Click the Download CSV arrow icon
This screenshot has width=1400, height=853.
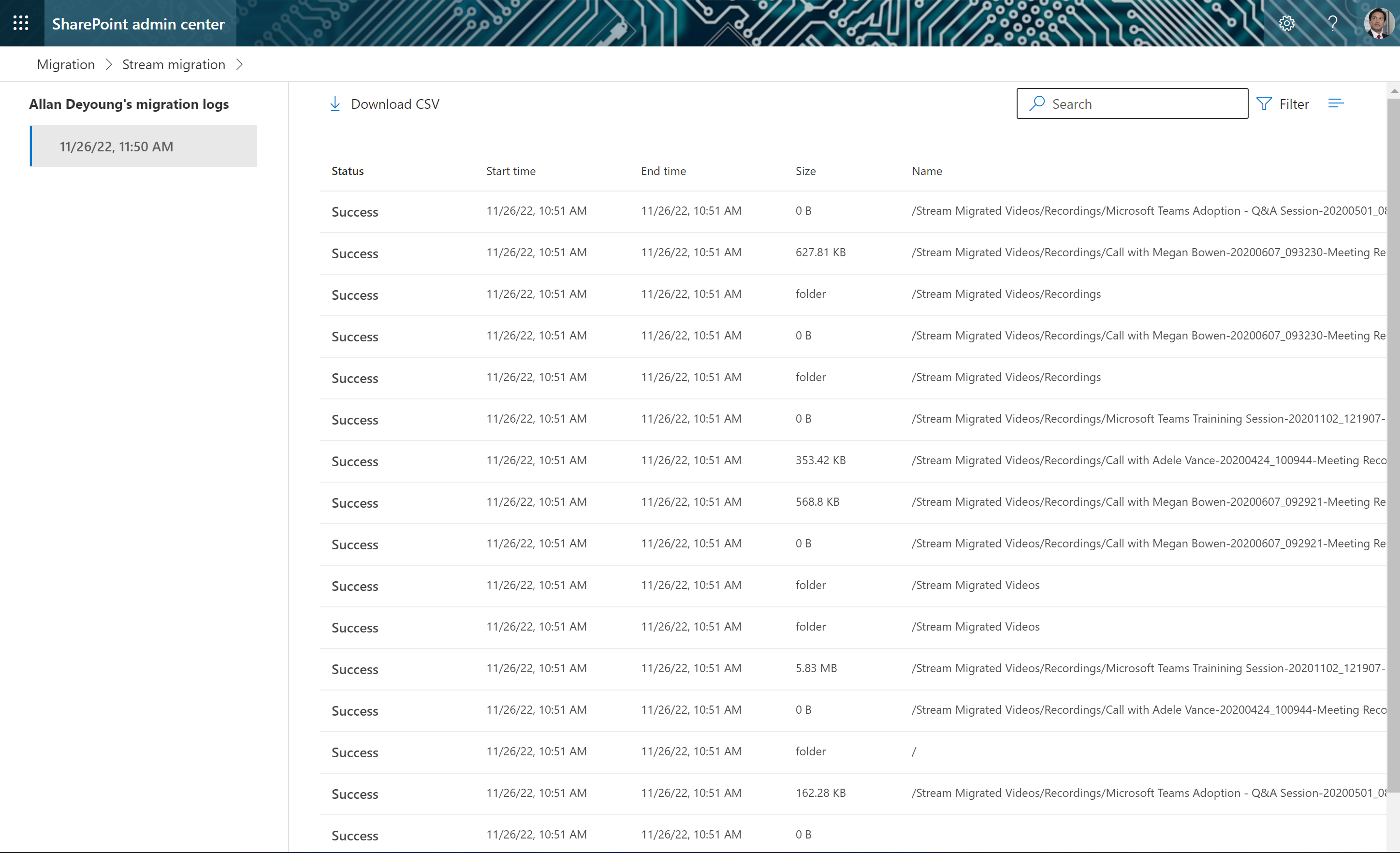click(335, 103)
